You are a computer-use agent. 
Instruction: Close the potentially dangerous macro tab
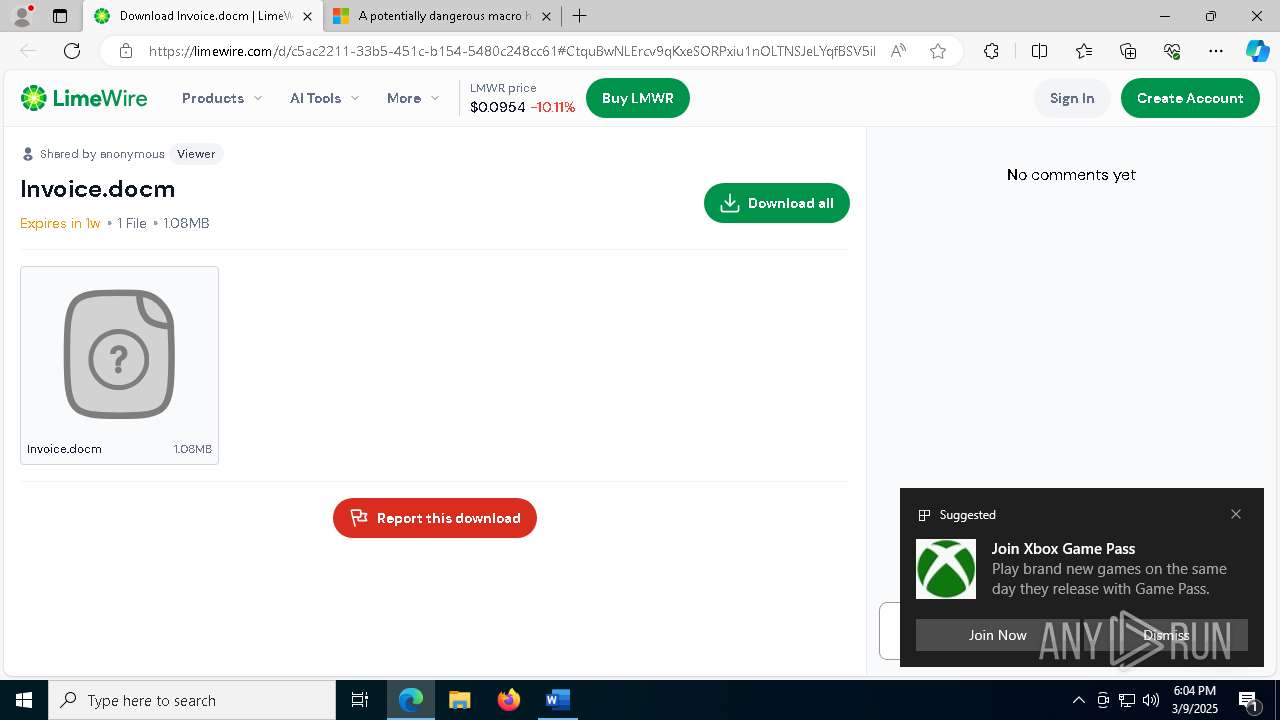click(x=547, y=16)
